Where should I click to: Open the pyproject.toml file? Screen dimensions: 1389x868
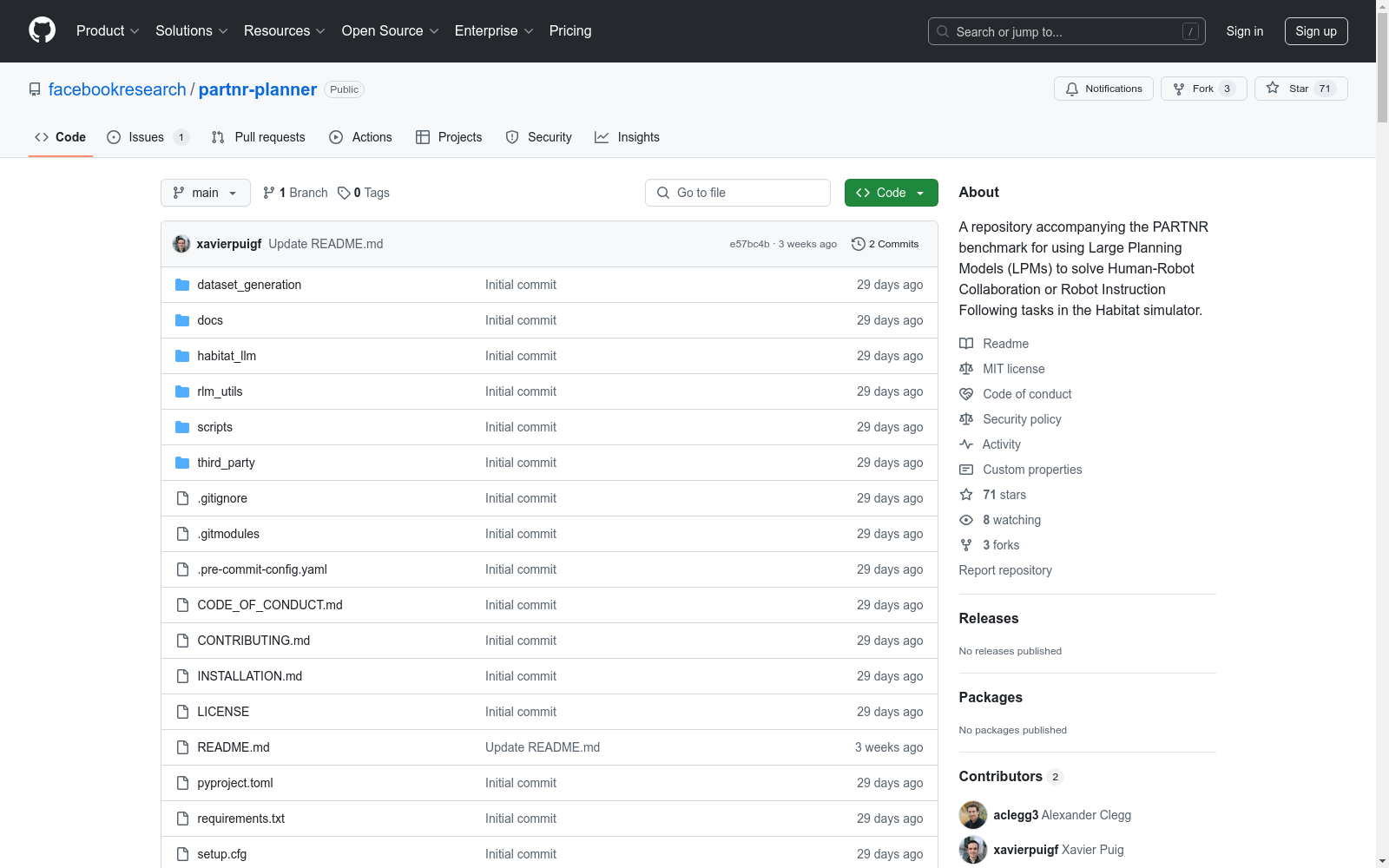coord(235,783)
